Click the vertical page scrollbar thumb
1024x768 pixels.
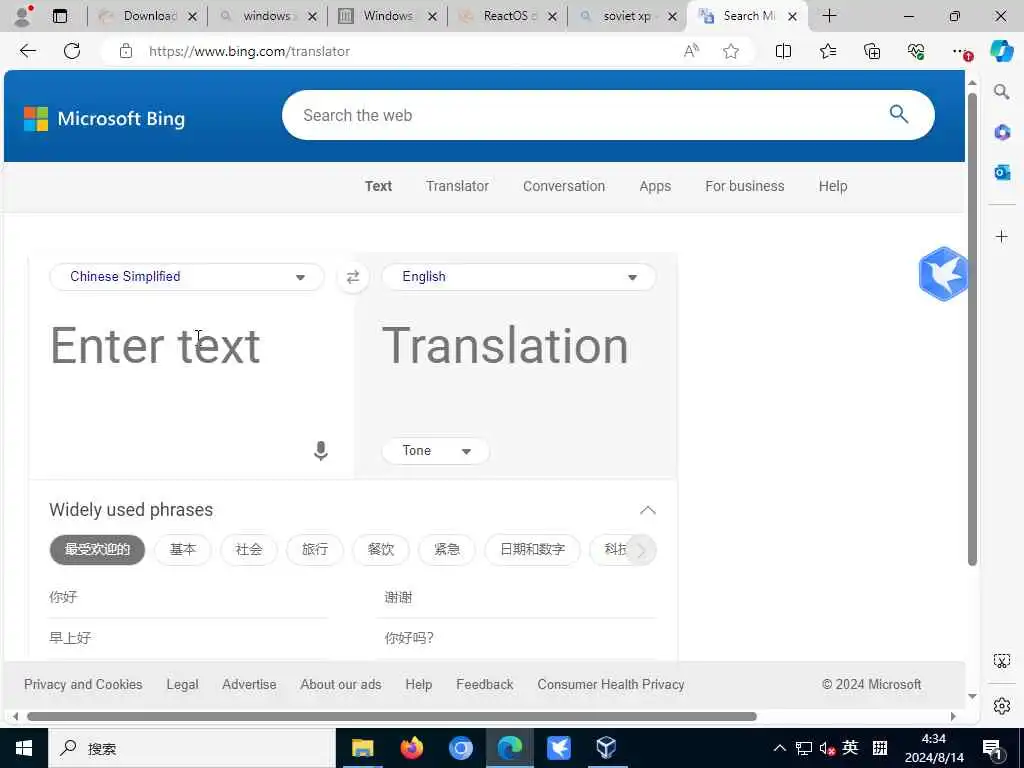[972, 330]
